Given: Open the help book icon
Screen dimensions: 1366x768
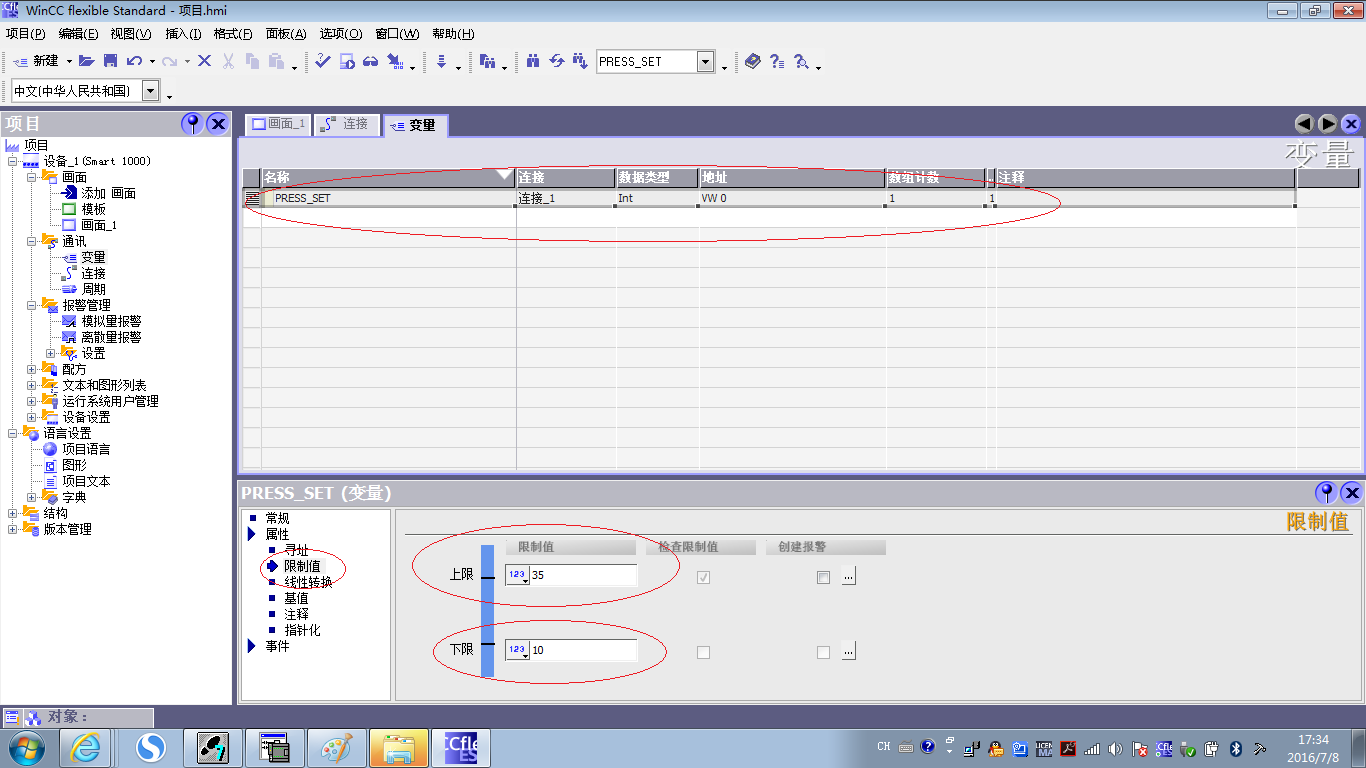Looking at the screenshot, I should (x=753, y=61).
